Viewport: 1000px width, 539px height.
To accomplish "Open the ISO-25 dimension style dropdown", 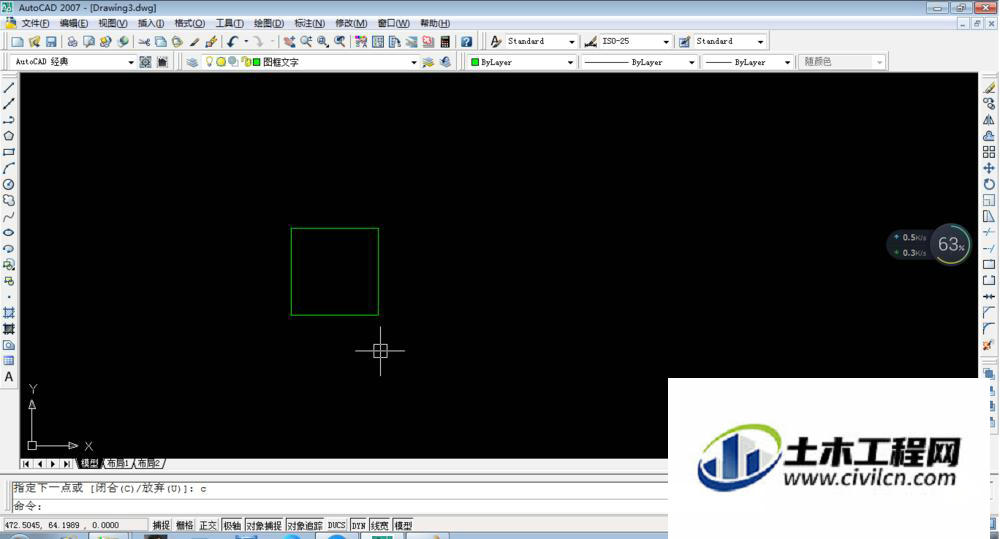I will click(x=666, y=41).
